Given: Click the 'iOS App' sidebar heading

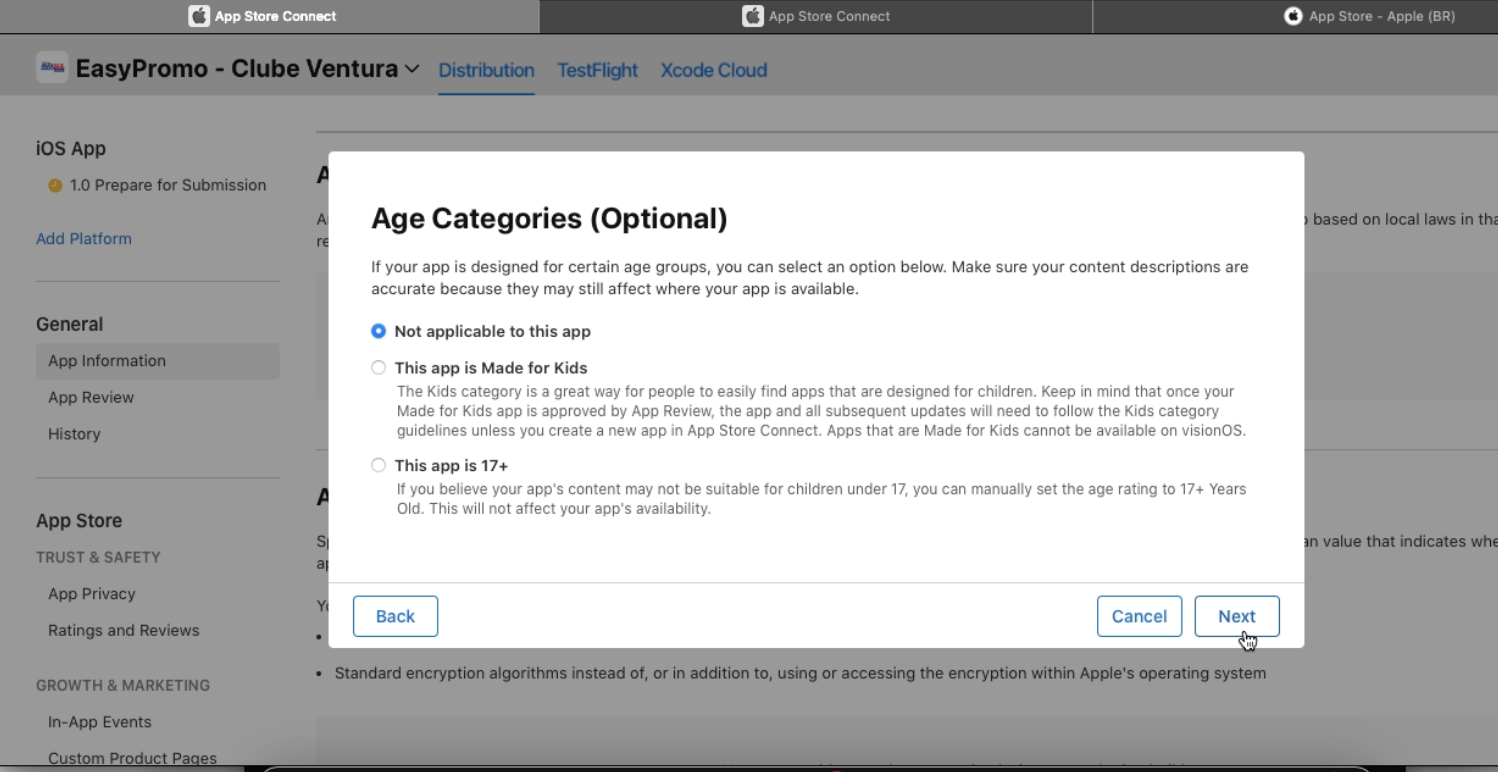Looking at the screenshot, I should (71, 148).
